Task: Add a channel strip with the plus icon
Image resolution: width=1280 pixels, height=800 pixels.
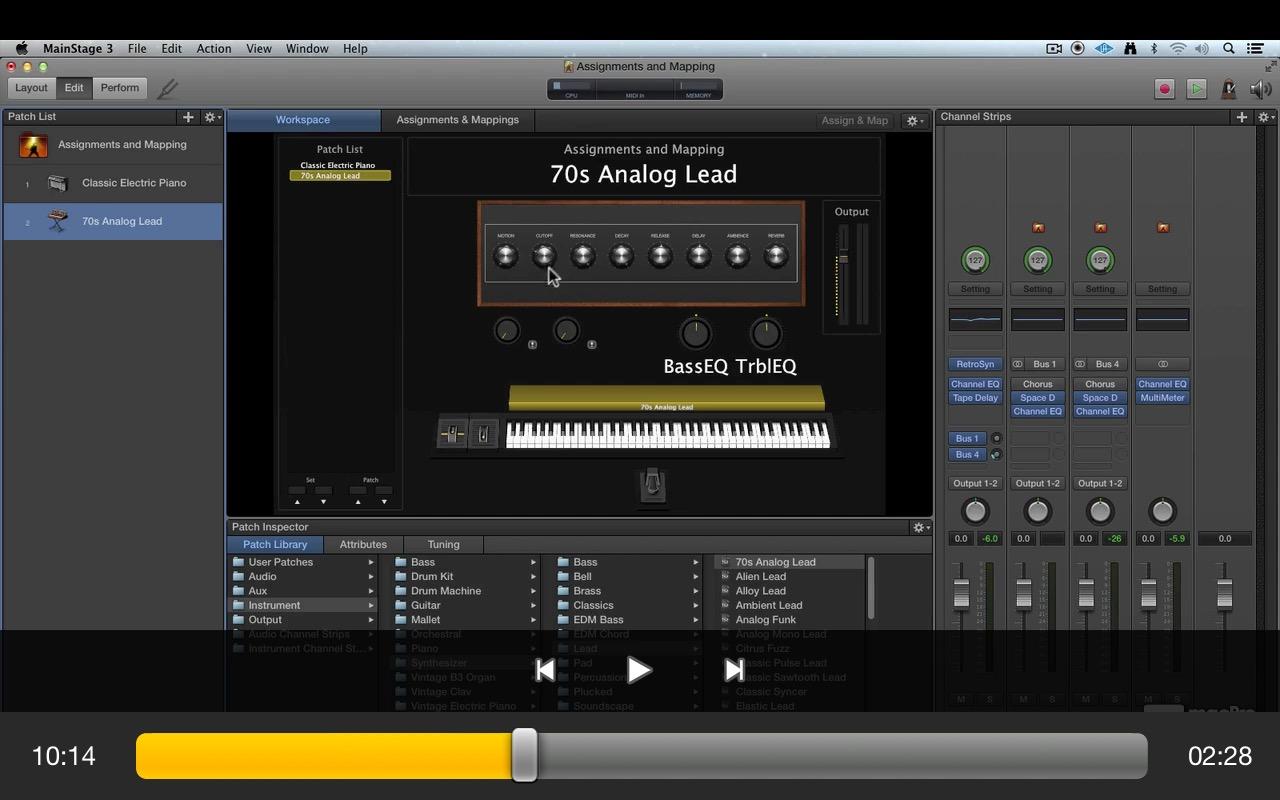Action: coord(1242,117)
